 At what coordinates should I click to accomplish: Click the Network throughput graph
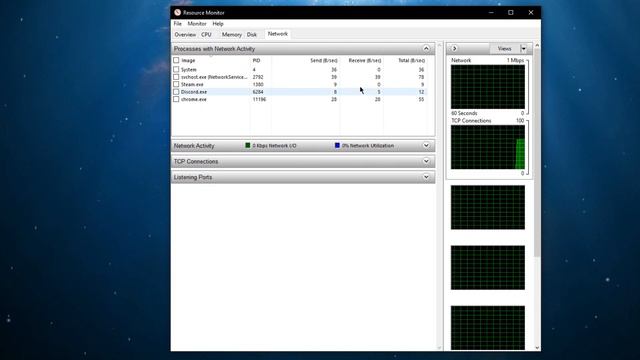coord(488,87)
